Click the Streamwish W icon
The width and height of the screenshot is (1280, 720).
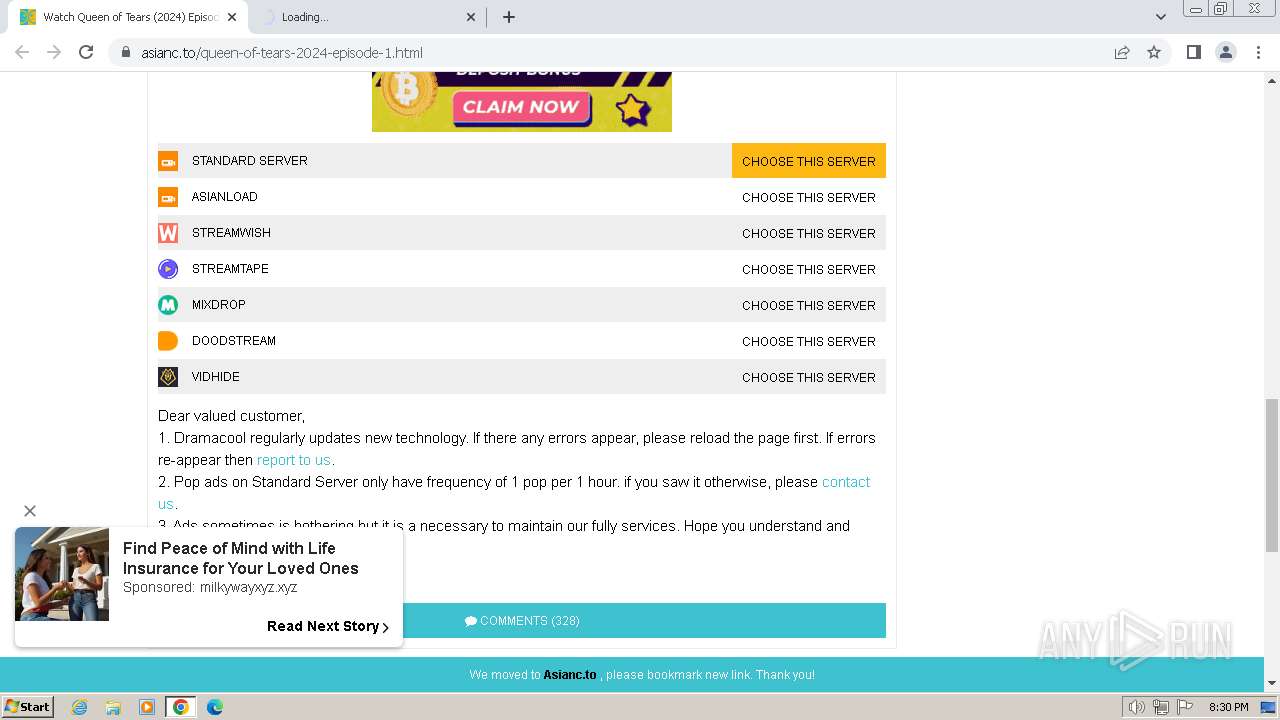point(168,233)
